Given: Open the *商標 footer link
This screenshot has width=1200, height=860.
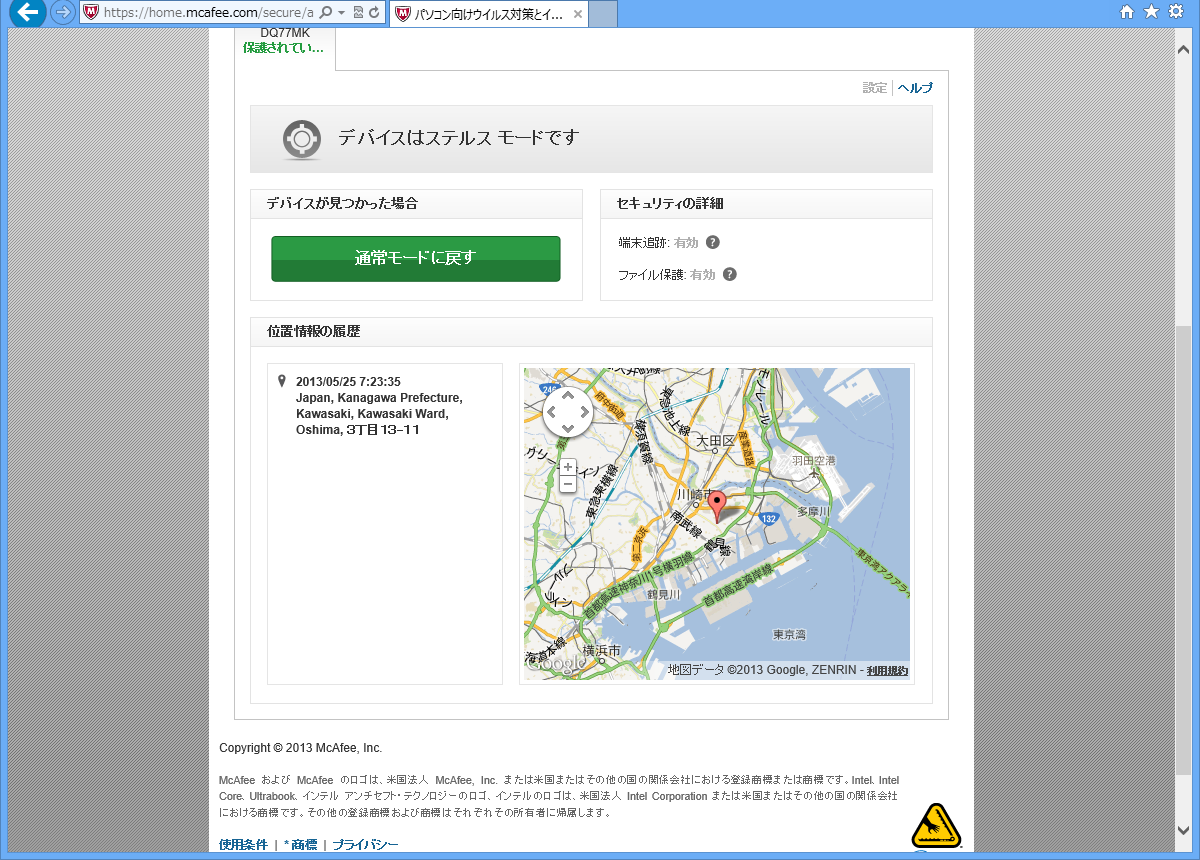Looking at the screenshot, I should [x=300, y=845].
